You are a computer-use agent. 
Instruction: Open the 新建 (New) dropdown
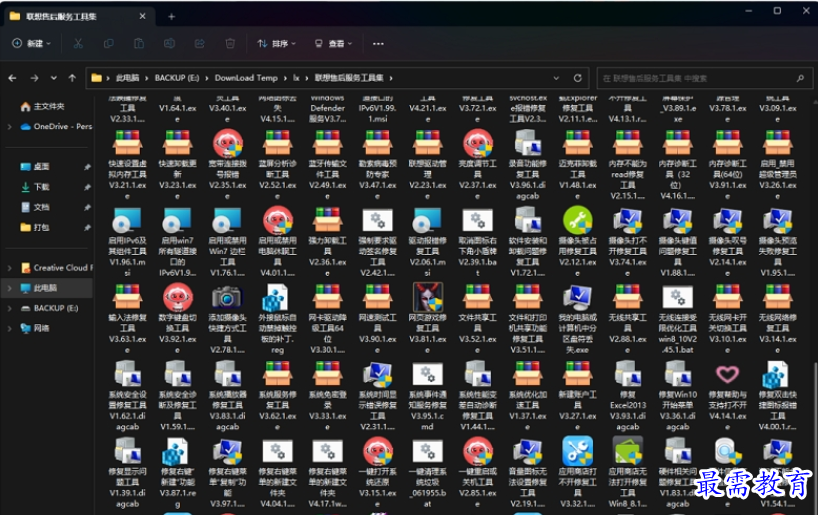(31, 43)
